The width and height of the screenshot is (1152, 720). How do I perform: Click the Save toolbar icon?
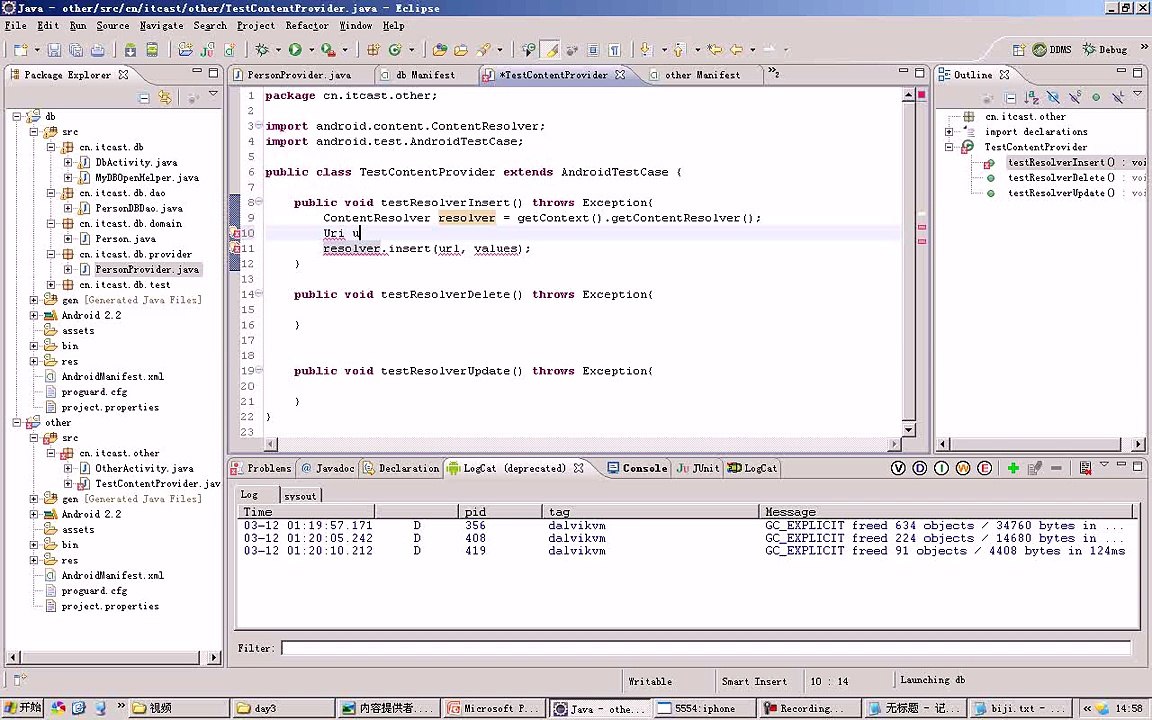(54, 50)
